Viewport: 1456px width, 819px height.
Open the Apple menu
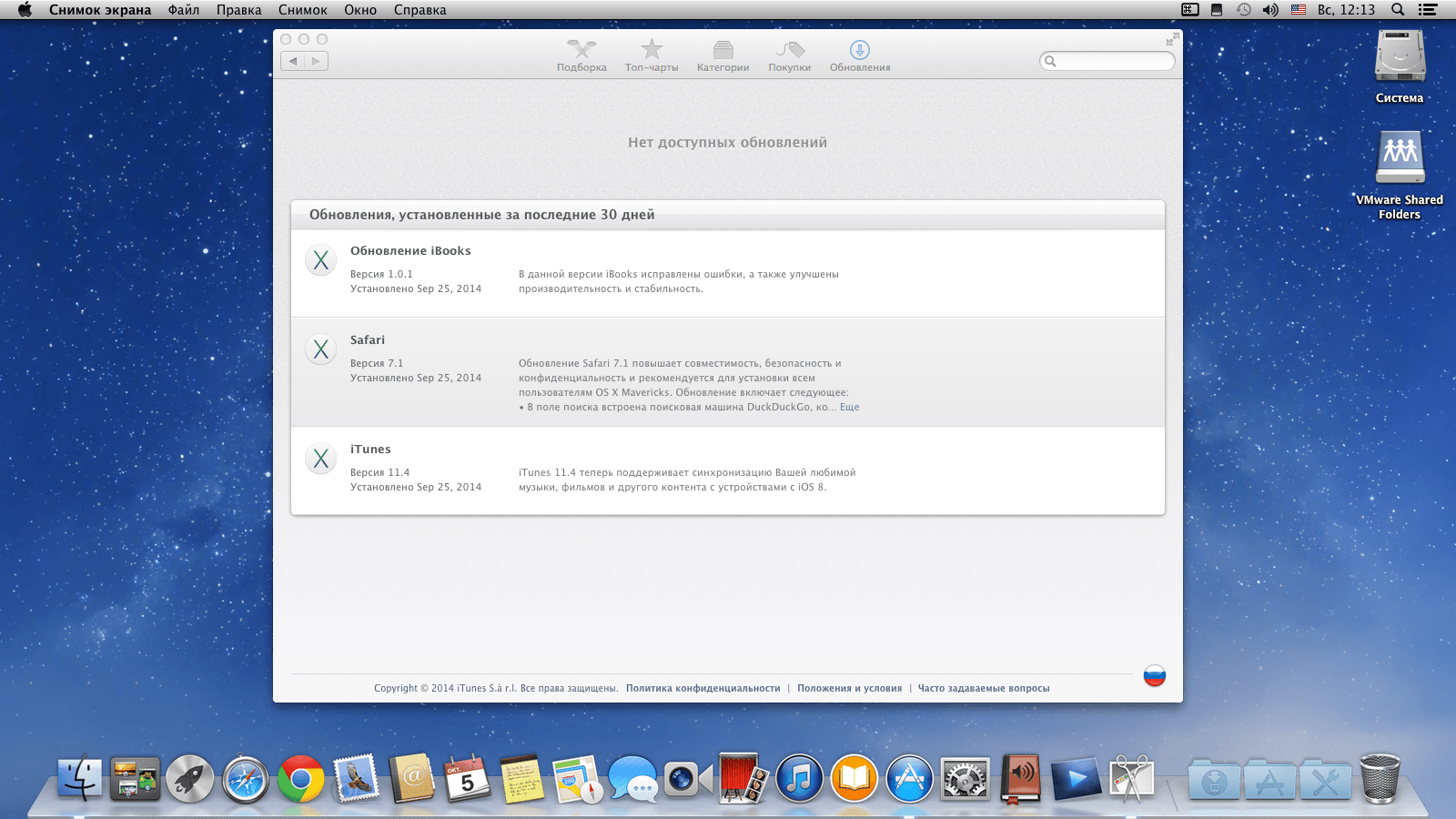(25, 10)
